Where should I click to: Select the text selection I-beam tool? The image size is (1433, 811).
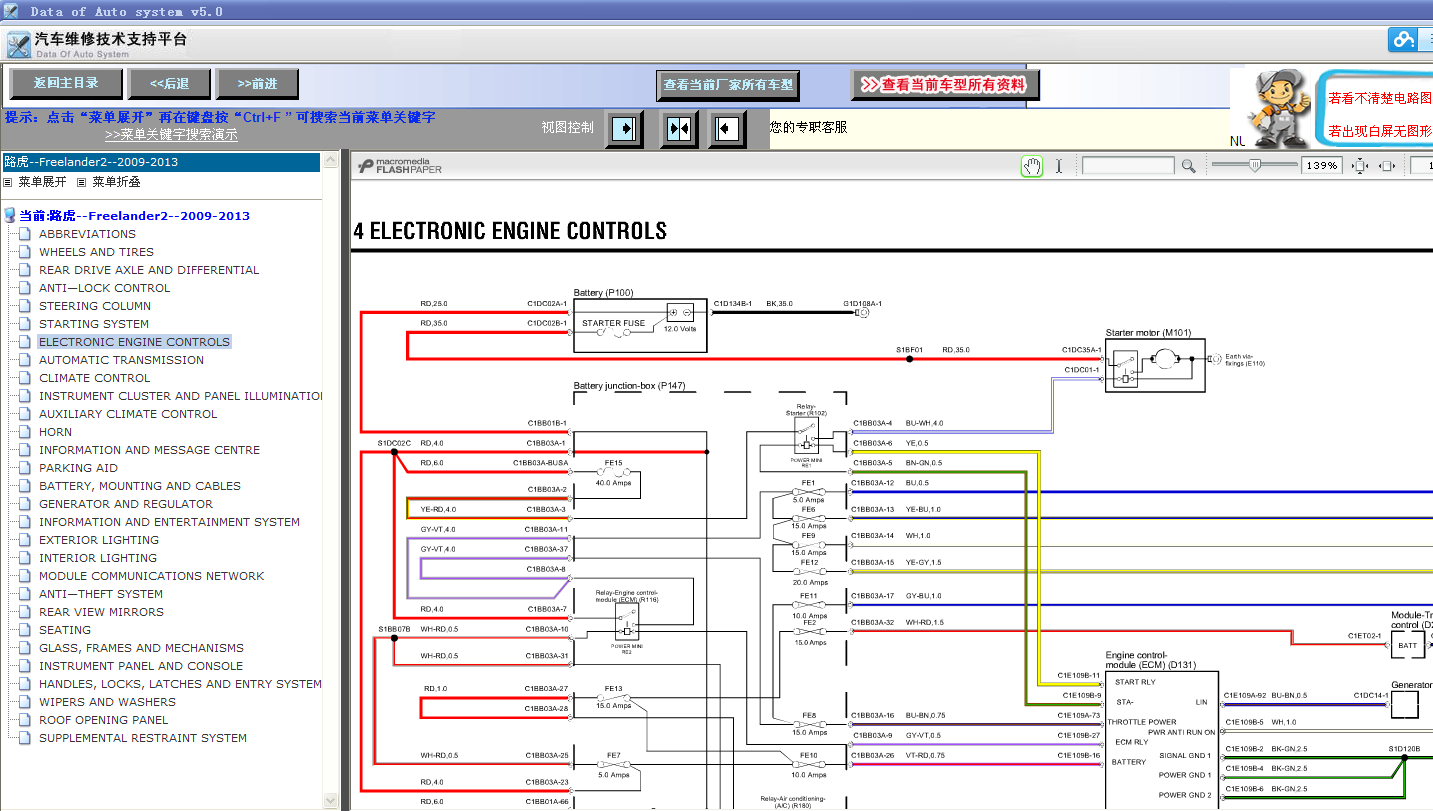[1059, 166]
